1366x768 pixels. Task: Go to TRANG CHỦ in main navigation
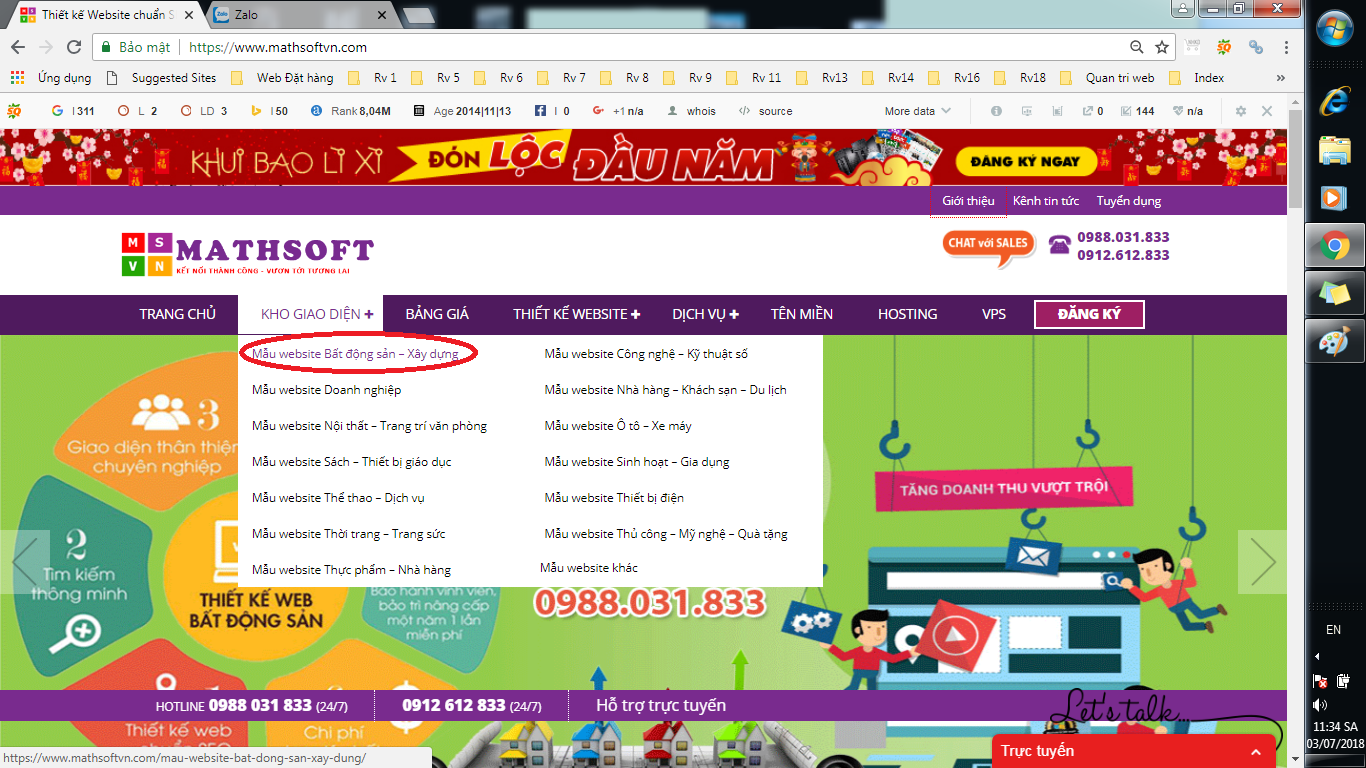[177, 314]
